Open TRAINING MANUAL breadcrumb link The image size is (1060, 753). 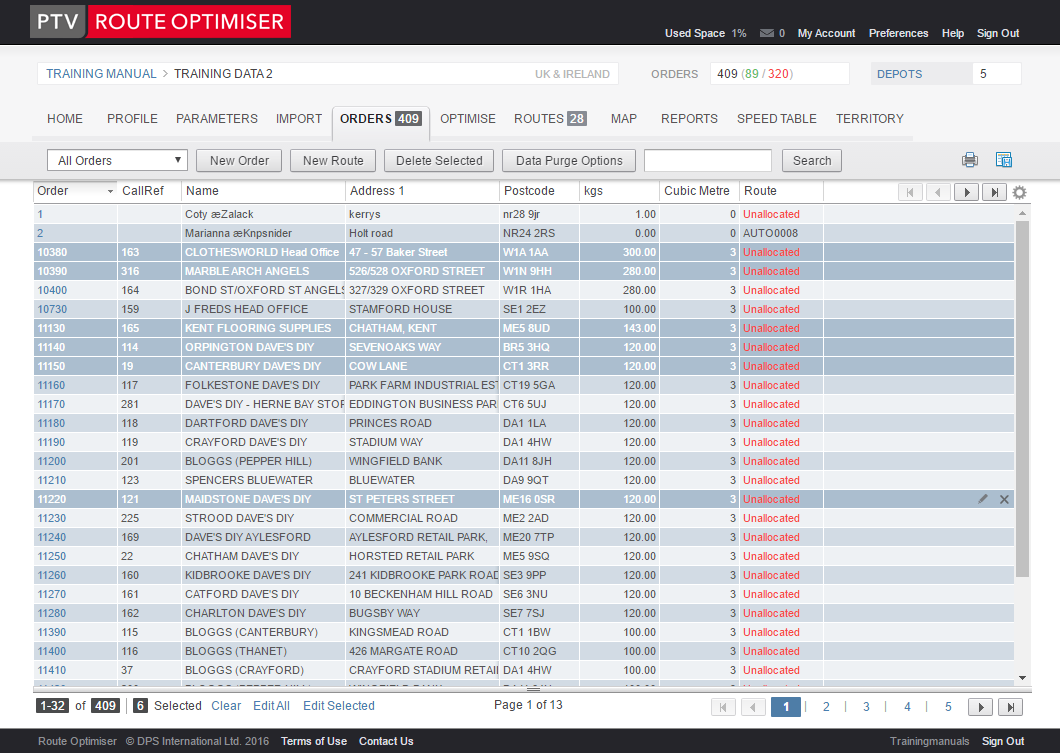(101, 74)
